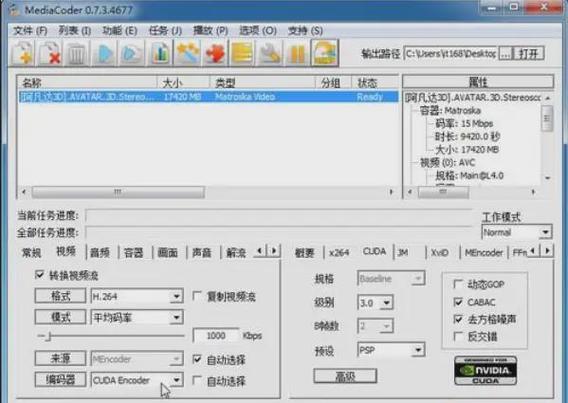The height and width of the screenshot is (403, 568).
Task: Click the file list horizontal scrollbar thumb
Action: coord(118,192)
